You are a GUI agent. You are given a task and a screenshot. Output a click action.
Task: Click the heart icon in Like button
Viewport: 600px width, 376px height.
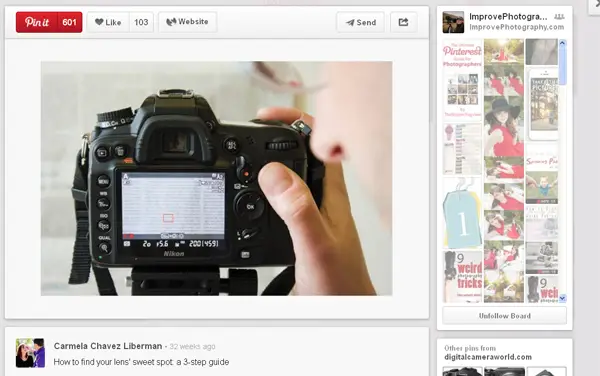tap(99, 22)
